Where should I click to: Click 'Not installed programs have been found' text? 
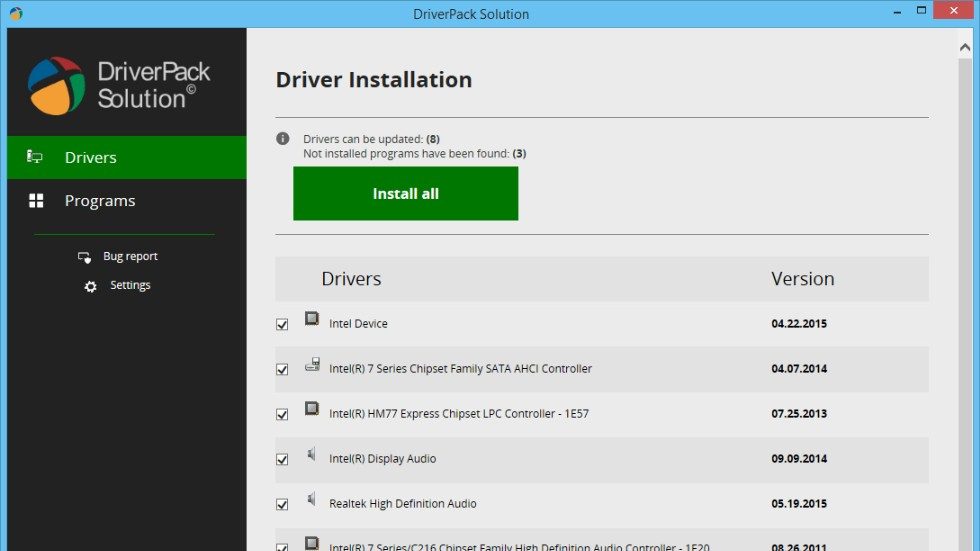pyautogui.click(x=414, y=154)
